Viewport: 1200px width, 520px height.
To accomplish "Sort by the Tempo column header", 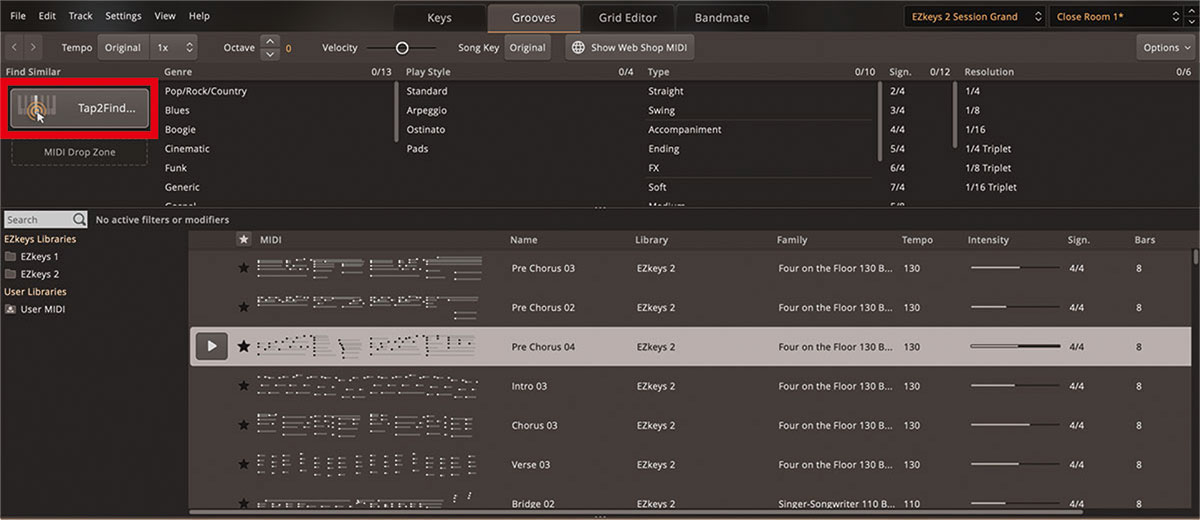I will coord(917,240).
